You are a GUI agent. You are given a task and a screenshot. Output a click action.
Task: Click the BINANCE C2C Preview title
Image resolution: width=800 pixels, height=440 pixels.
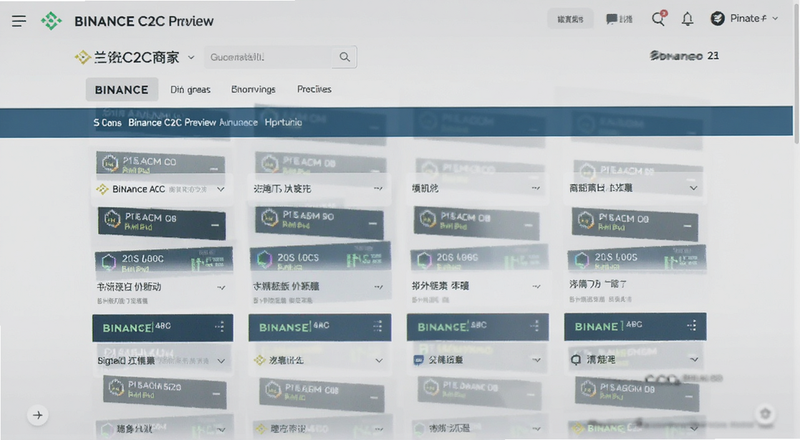(144, 21)
